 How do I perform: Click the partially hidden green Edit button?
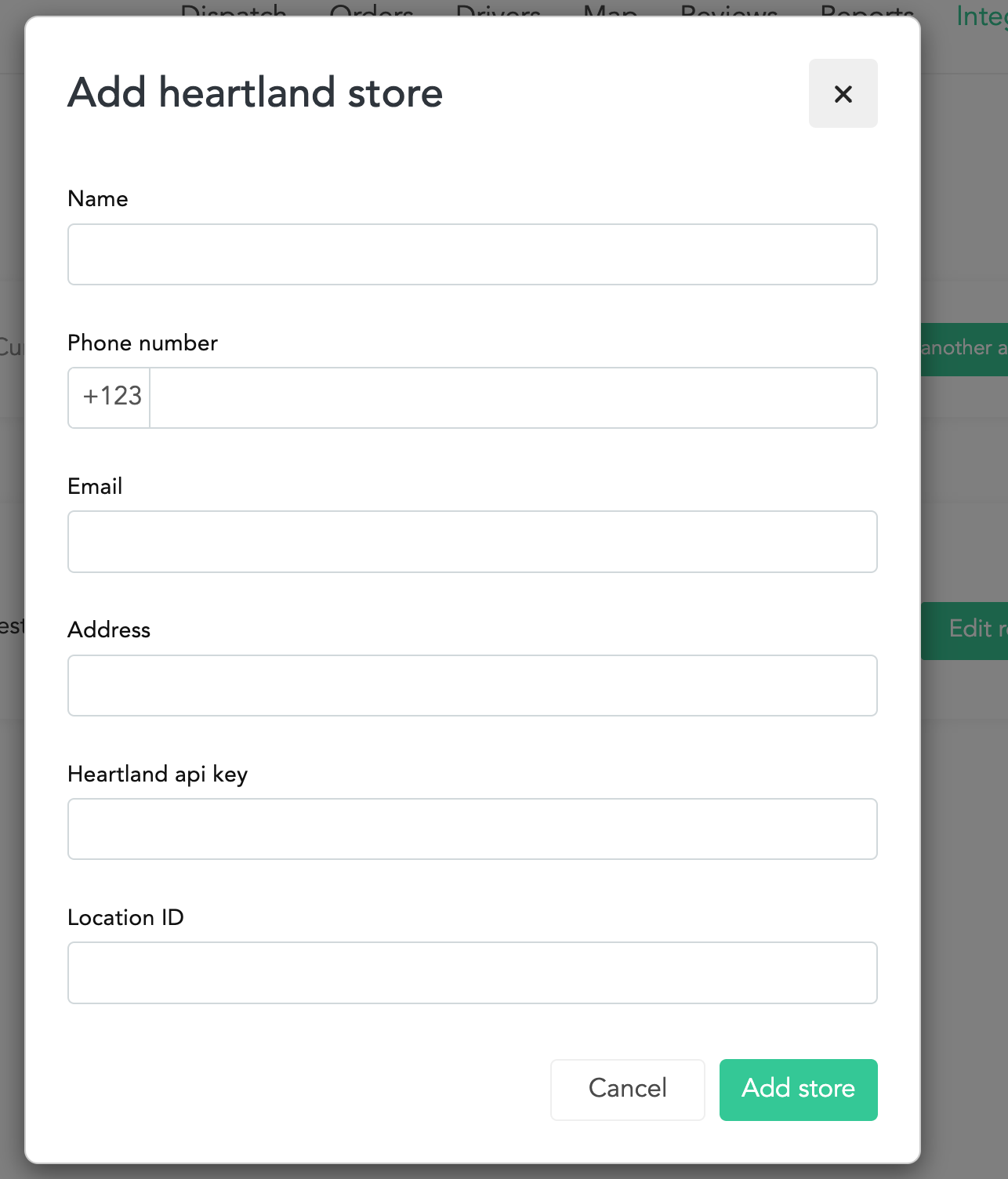965,630
